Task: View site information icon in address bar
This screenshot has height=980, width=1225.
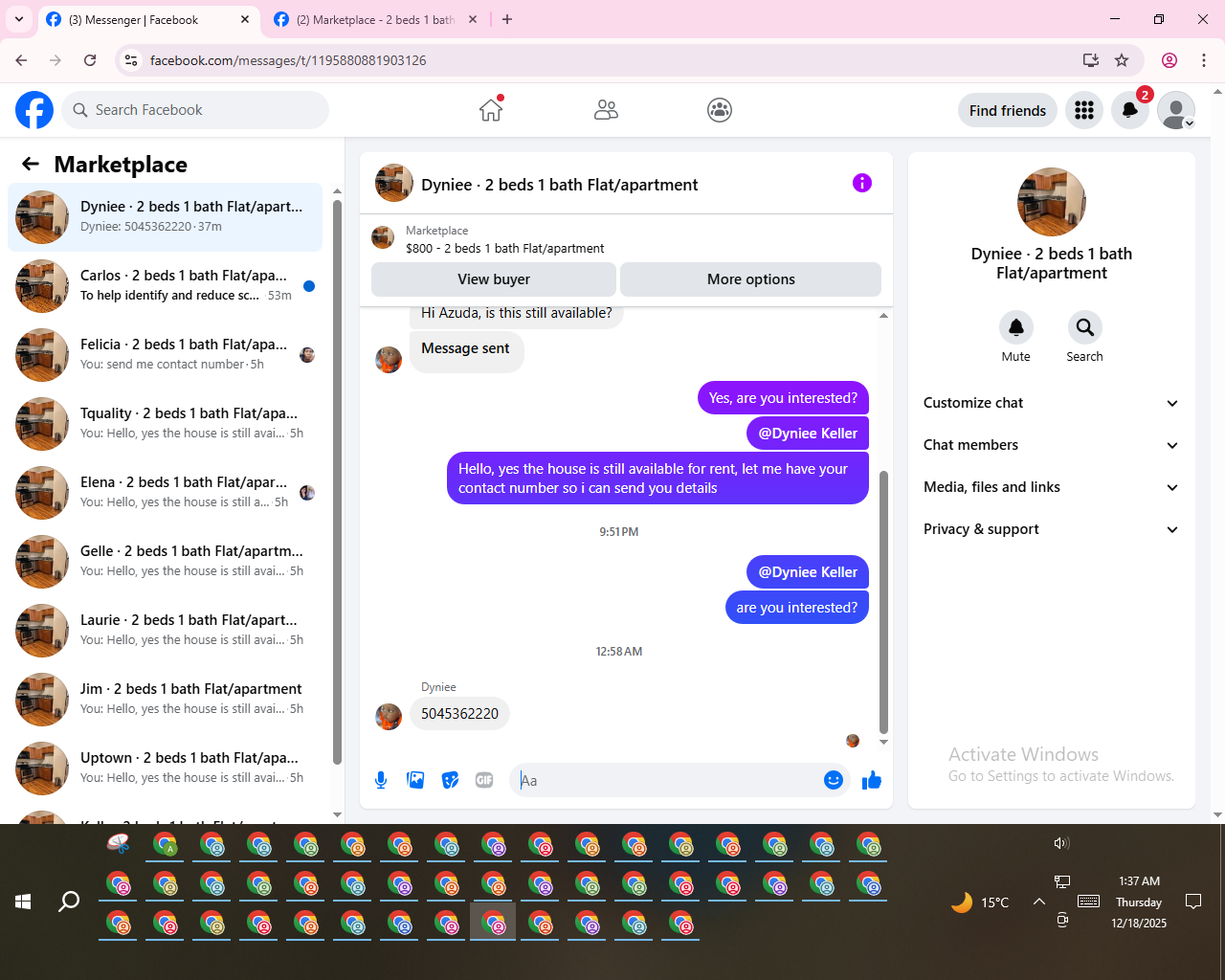Action: (131, 60)
